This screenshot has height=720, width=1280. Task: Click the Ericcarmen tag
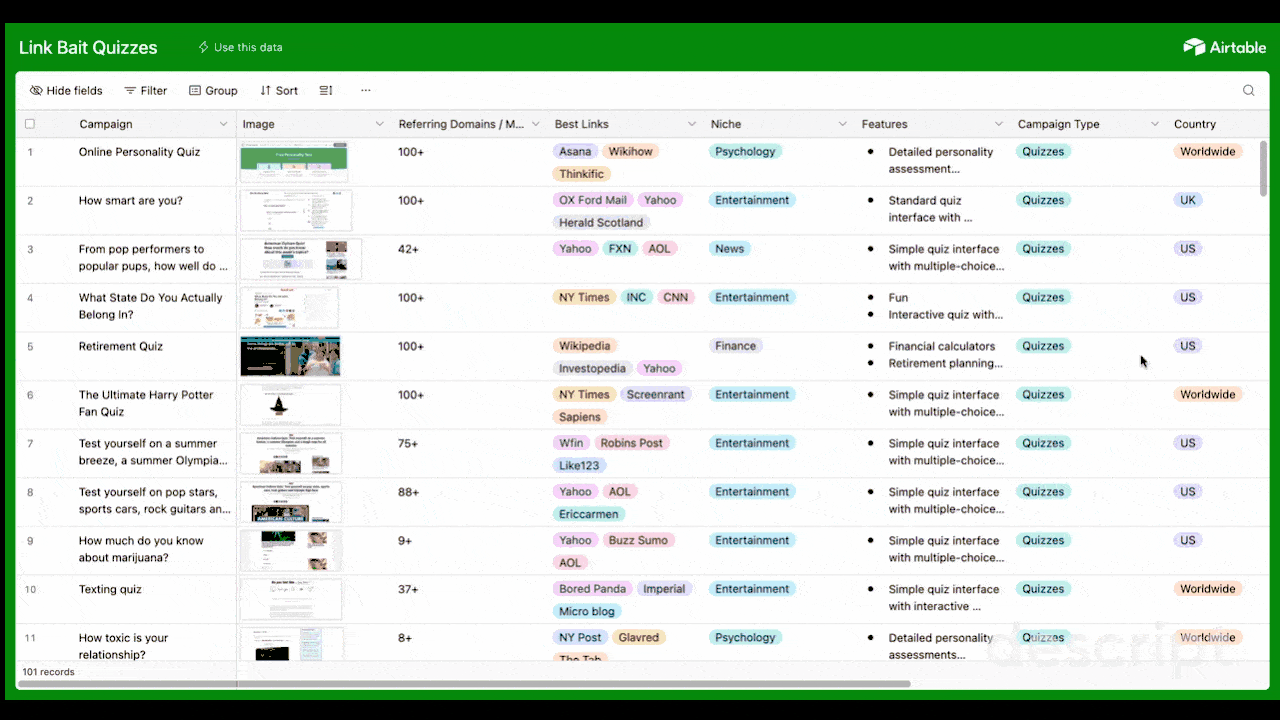click(590, 514)
